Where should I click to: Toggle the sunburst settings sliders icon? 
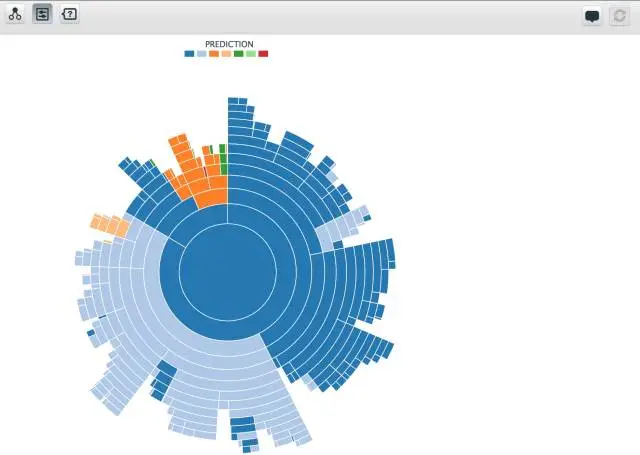point(42,14)
